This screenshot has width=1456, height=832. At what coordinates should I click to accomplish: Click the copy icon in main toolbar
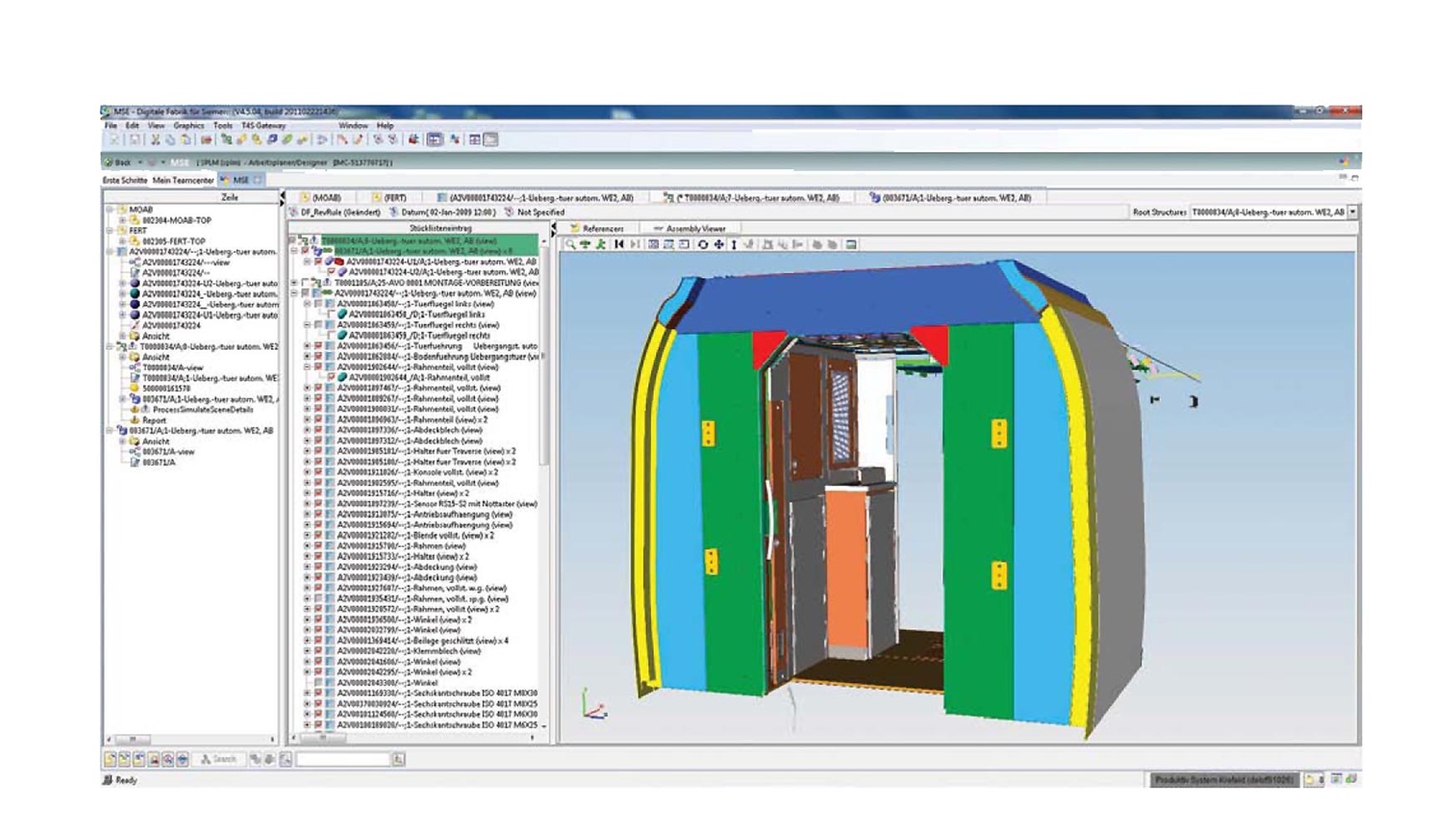click(x=170, y=140)
